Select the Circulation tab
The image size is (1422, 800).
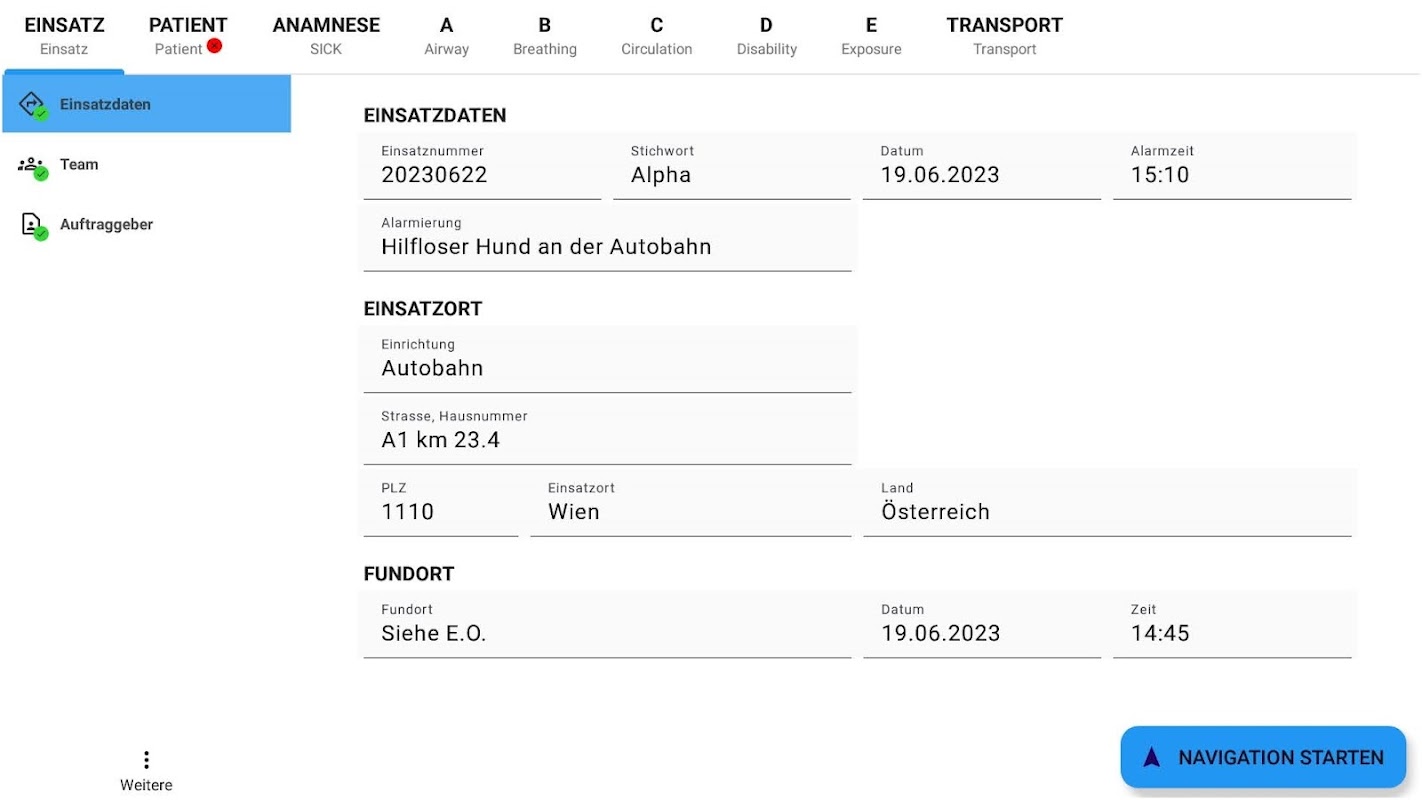coord(656,35)
